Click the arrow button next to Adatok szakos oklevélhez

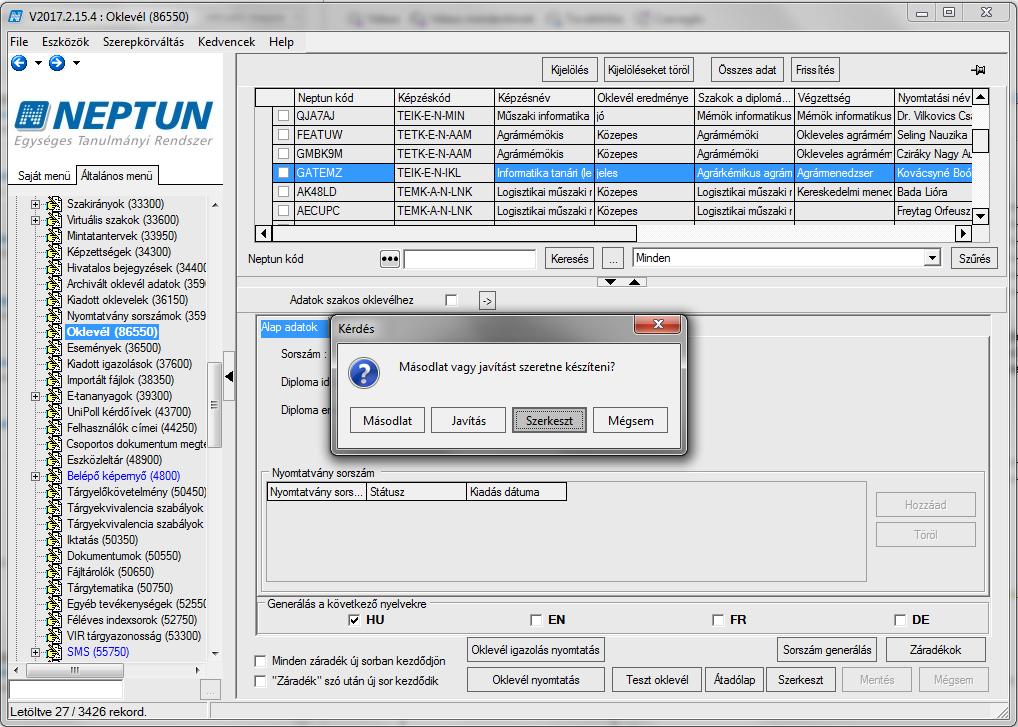[x=487, y=301]
